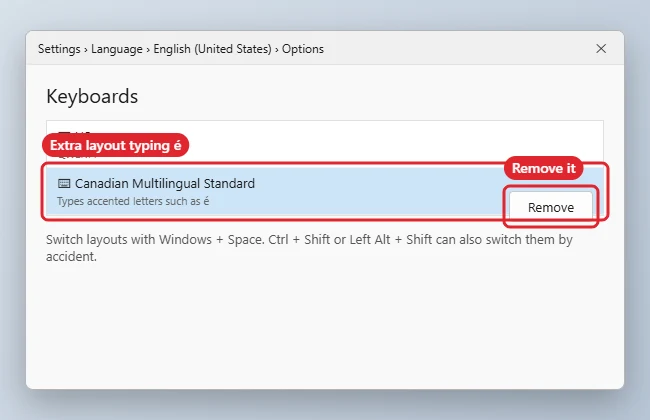Screen dimensions: 650x420
Task: Click 'Types accented letters such as é' description
Action: click(133, 201)
